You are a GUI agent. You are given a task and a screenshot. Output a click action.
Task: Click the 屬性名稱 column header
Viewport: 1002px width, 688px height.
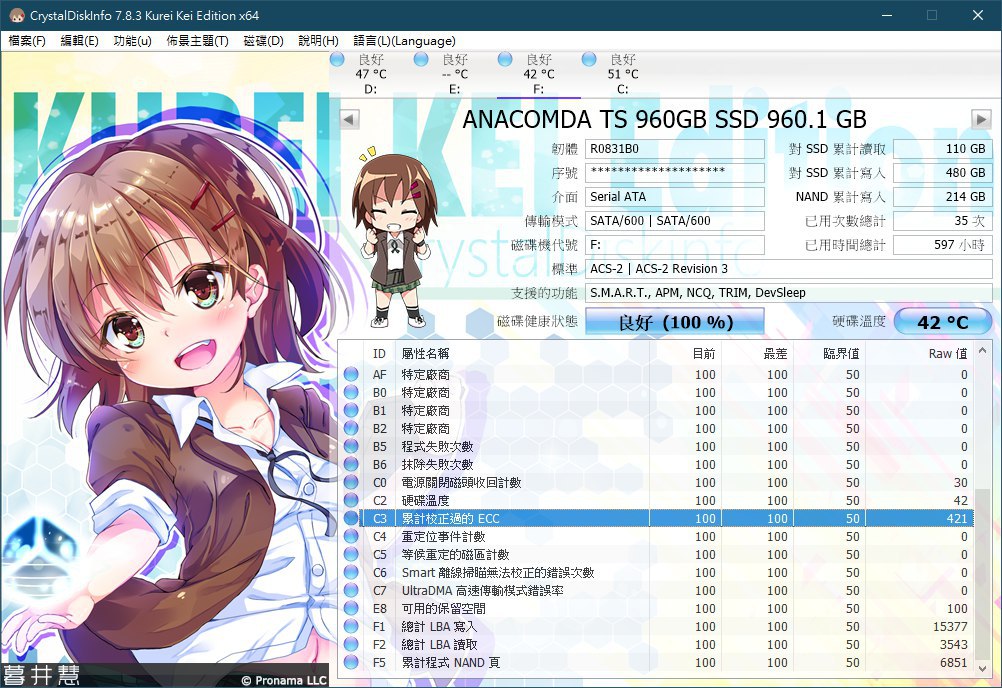pyautogui.click(x=523, y=354)
